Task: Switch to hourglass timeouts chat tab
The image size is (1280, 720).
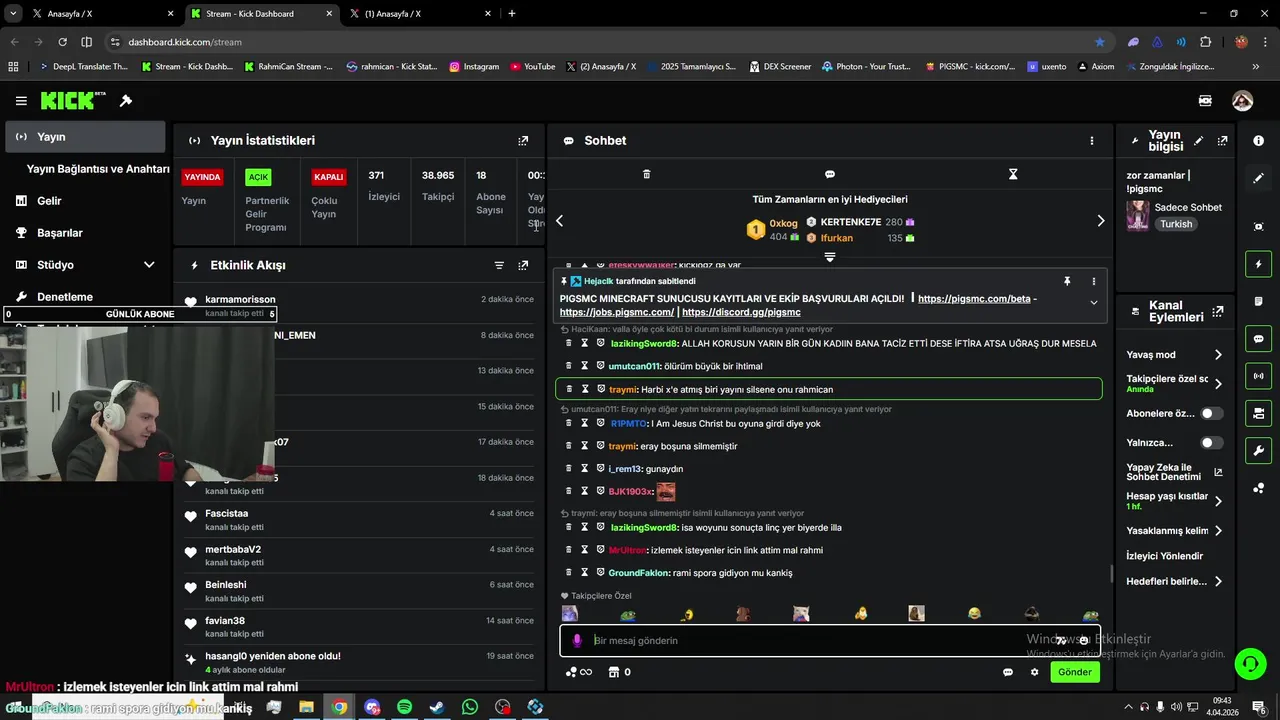Action: (1012, 174)
